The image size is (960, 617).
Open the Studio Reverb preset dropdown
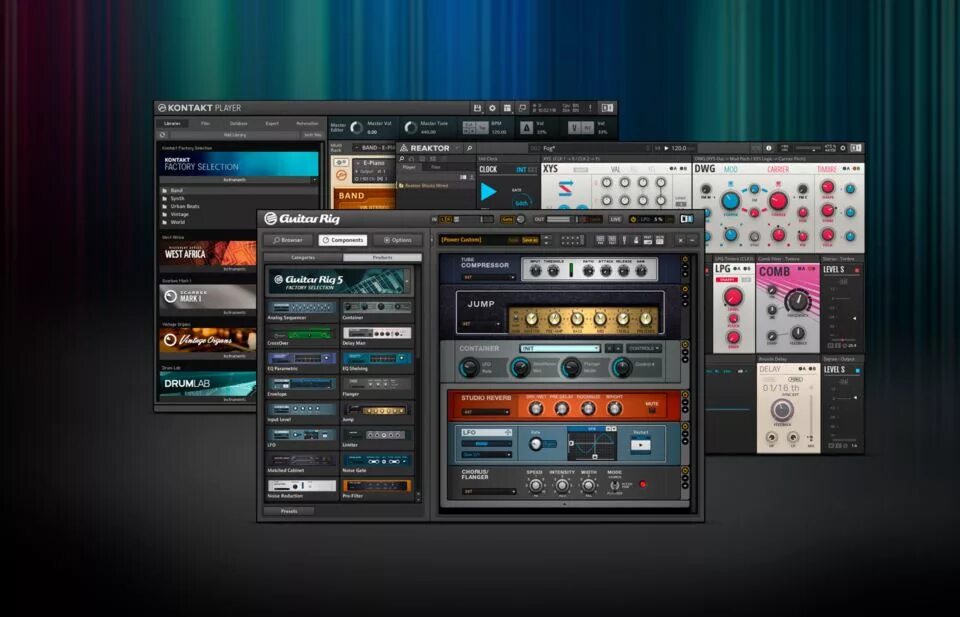[x=486, y=412]
